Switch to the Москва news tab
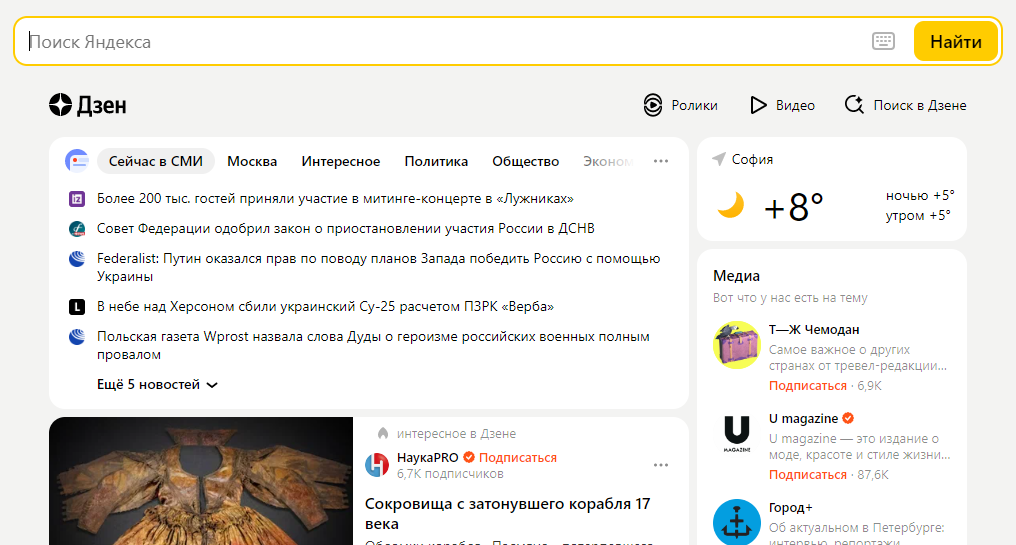The width and height of the screenshot is (1016, 545). click(x=252, y=161)
